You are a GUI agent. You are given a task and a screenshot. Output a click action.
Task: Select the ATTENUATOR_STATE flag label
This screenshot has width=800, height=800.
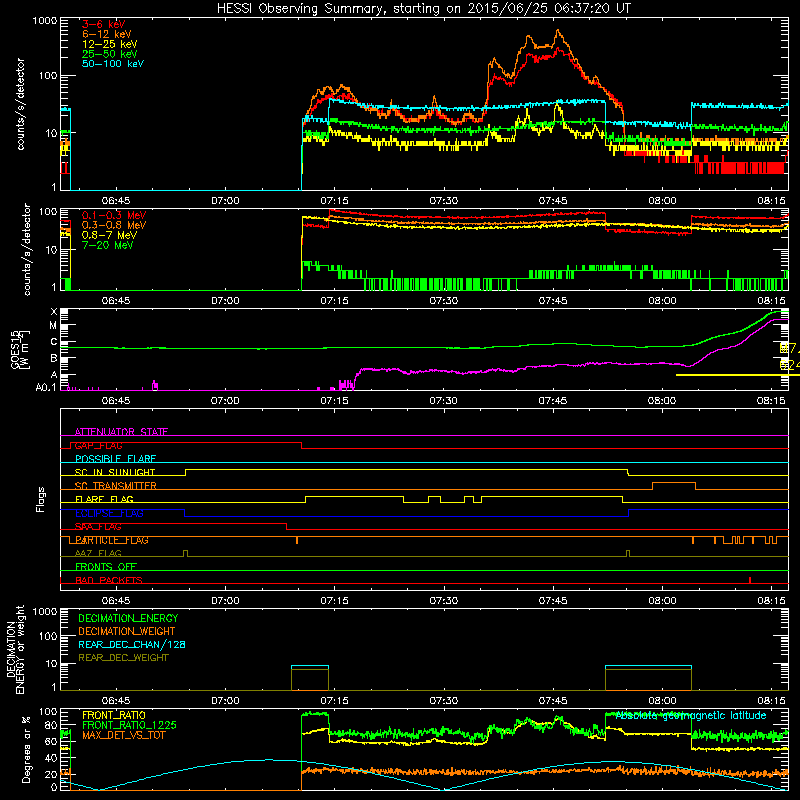tap(121, 432)
